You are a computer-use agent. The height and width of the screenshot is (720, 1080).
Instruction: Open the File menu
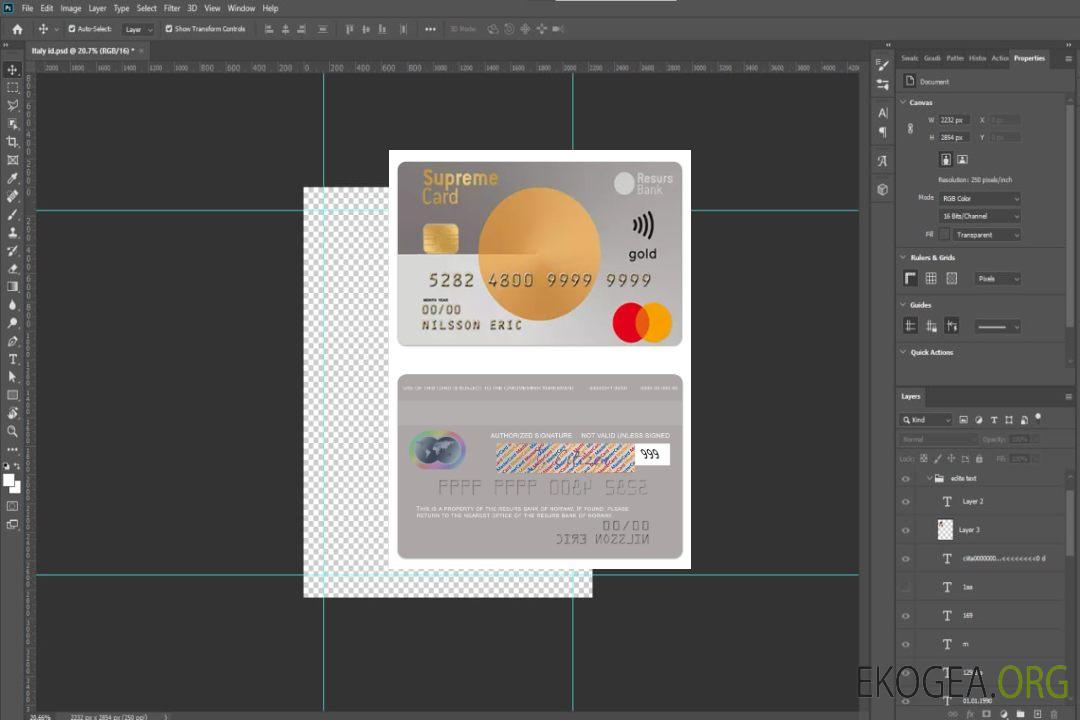[27, 8]
